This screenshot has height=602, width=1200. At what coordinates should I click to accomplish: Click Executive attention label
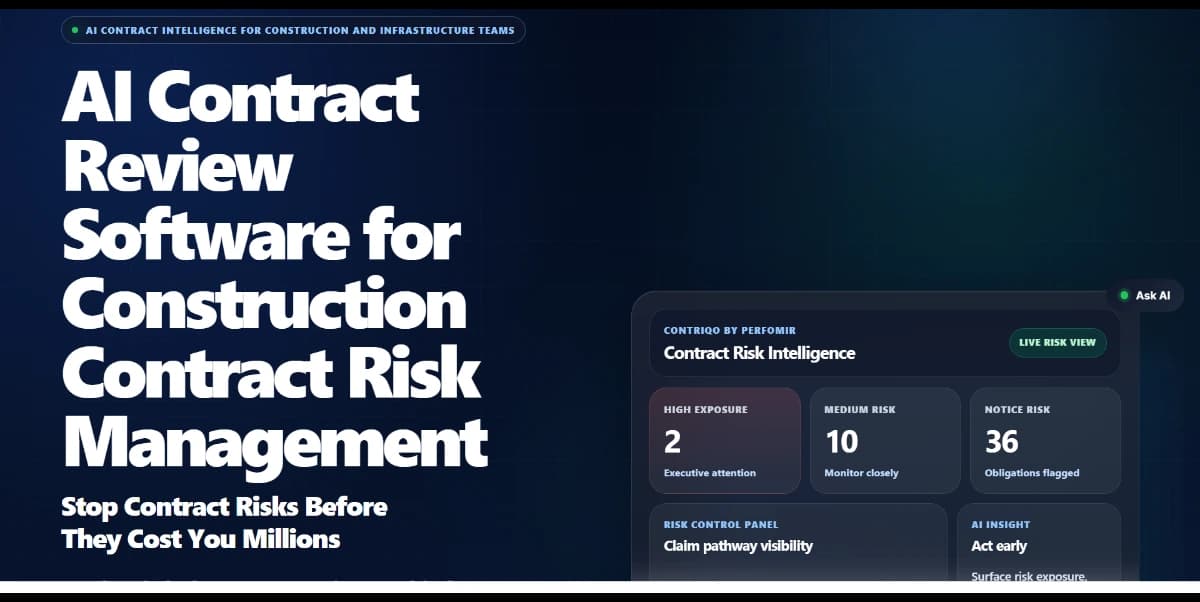point(710,473)
